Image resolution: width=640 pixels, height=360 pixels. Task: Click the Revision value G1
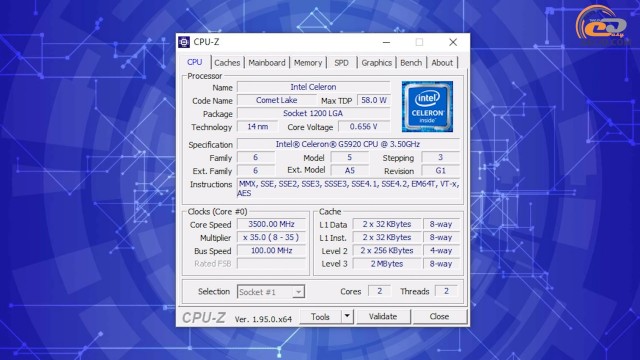coord(440,171)
